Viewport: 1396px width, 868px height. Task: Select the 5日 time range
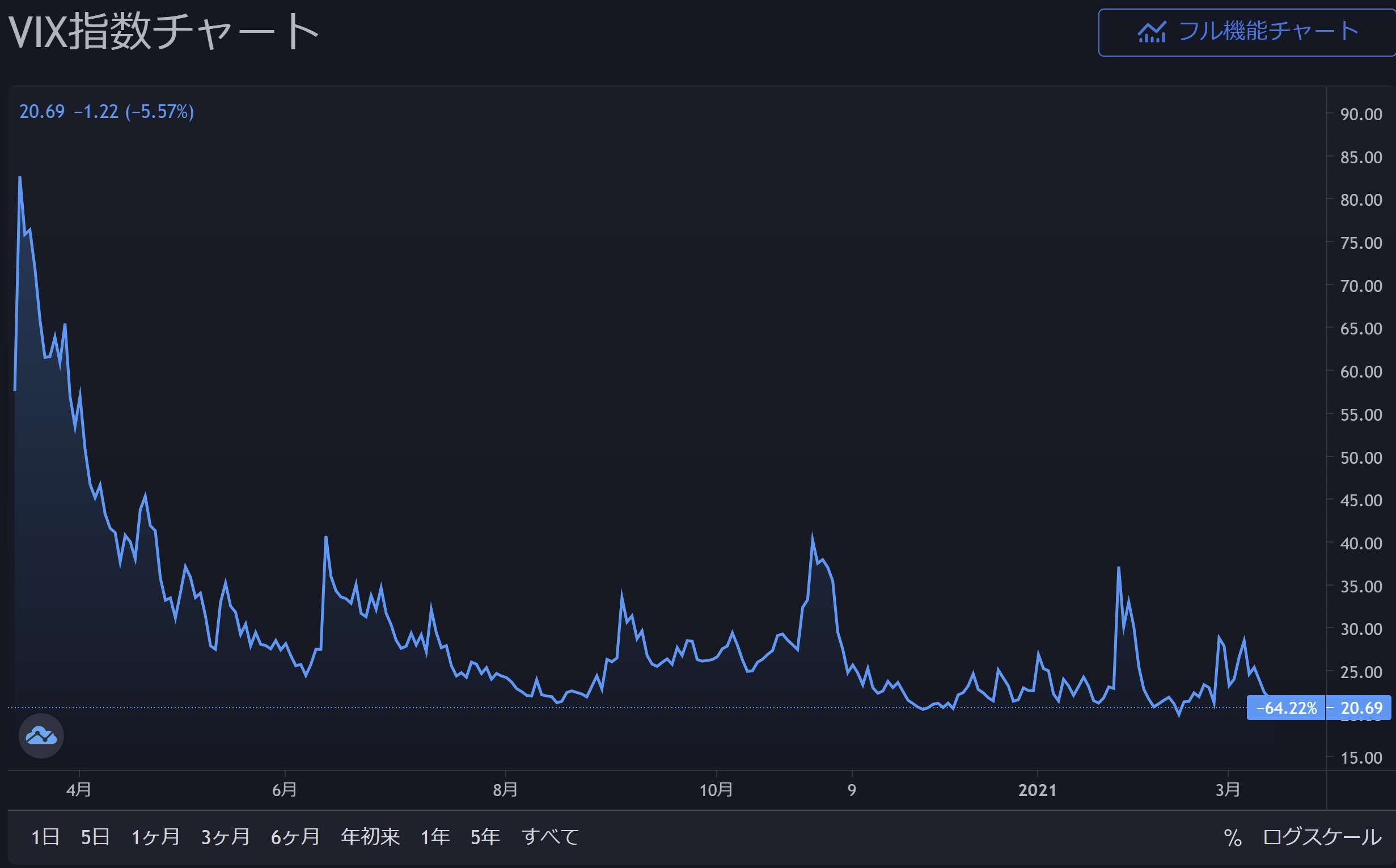click(95, 837)
